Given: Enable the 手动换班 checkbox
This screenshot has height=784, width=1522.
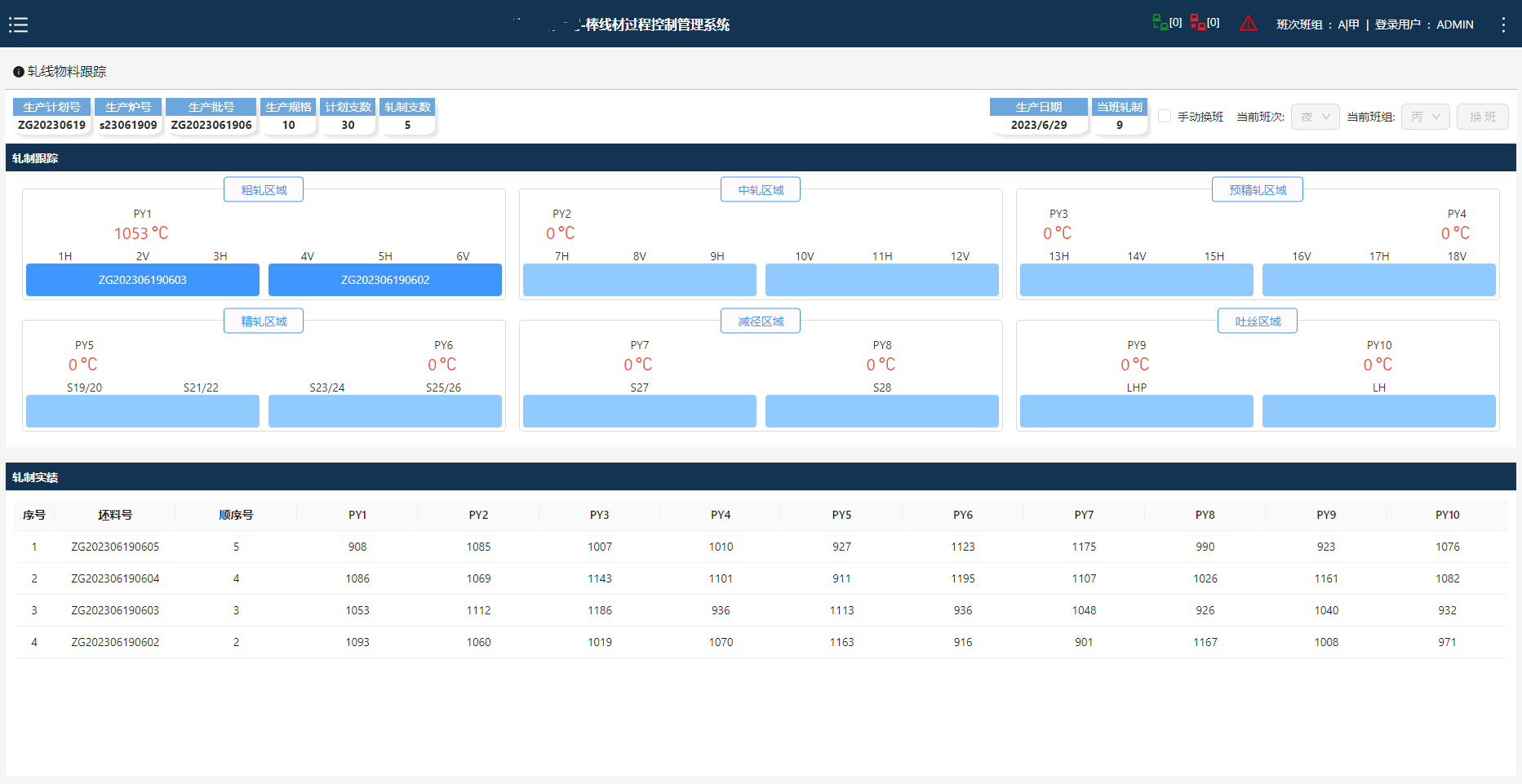Looking at the screenshot, I should (1165, 116).
